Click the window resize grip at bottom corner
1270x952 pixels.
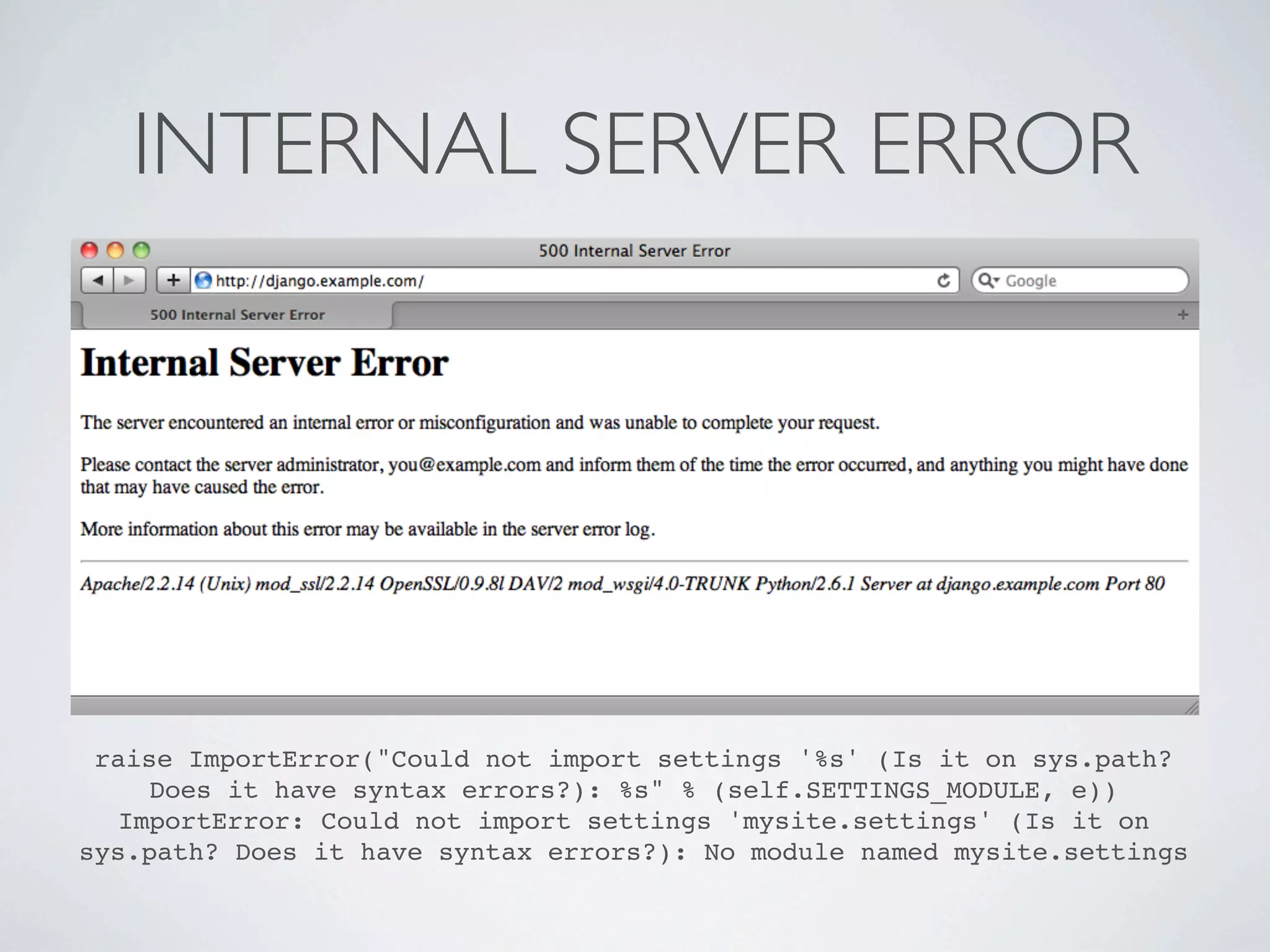click(1191, 707)
